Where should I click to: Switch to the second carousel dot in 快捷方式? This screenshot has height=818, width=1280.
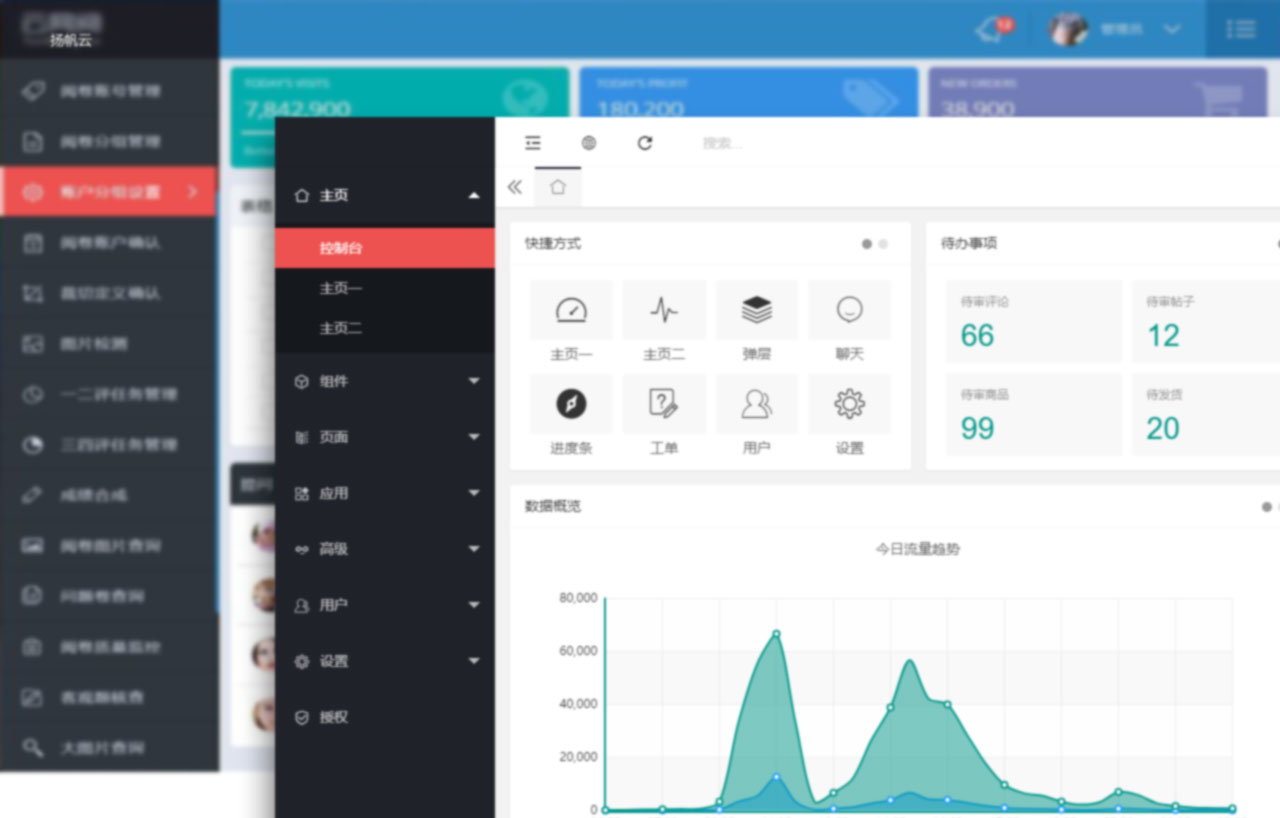(883, 244)
